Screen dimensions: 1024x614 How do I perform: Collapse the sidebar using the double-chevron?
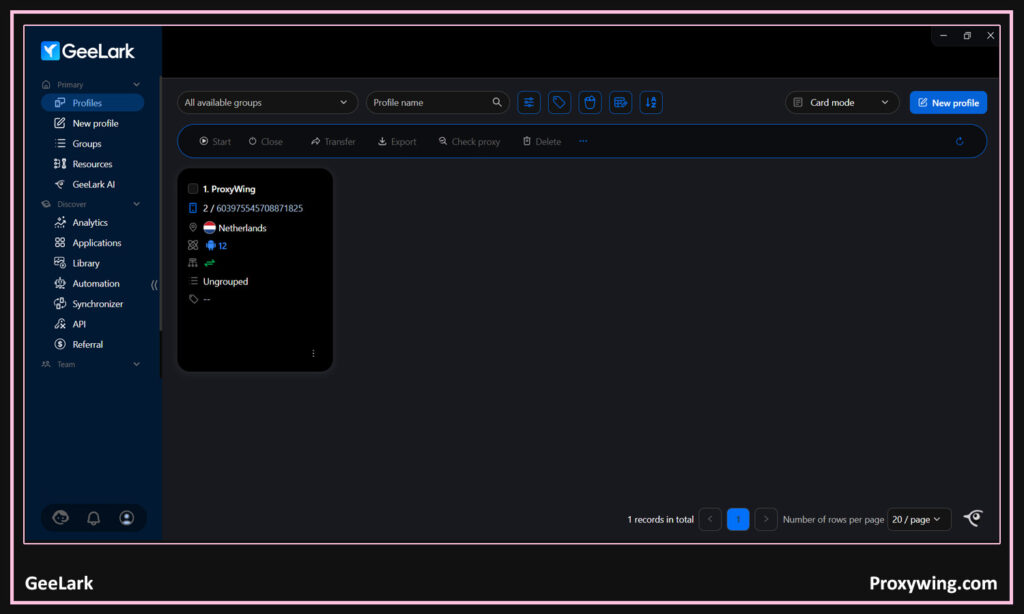154,285
